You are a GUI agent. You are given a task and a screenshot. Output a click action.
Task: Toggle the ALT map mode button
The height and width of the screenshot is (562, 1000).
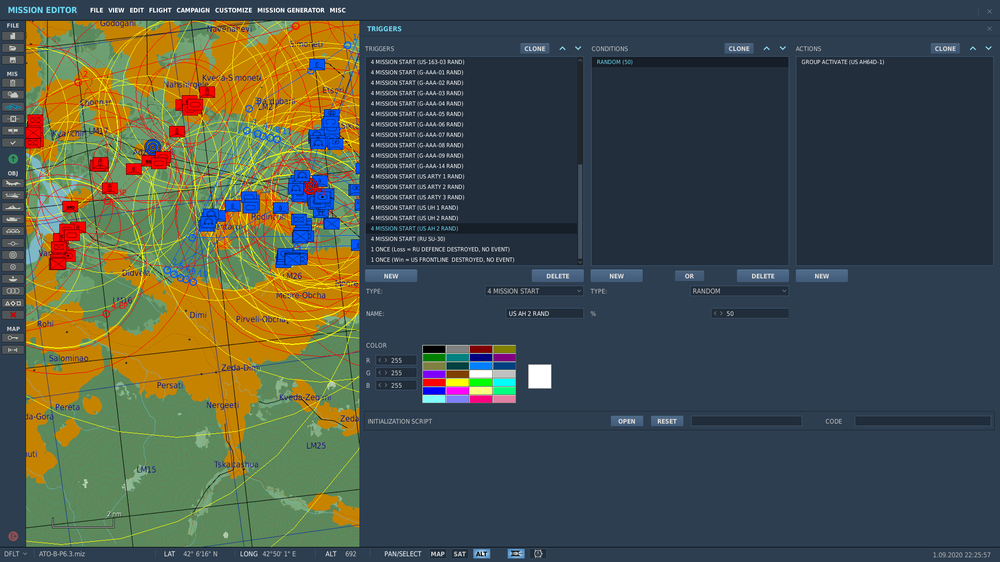pyautogui.click(x=482, y=553)
